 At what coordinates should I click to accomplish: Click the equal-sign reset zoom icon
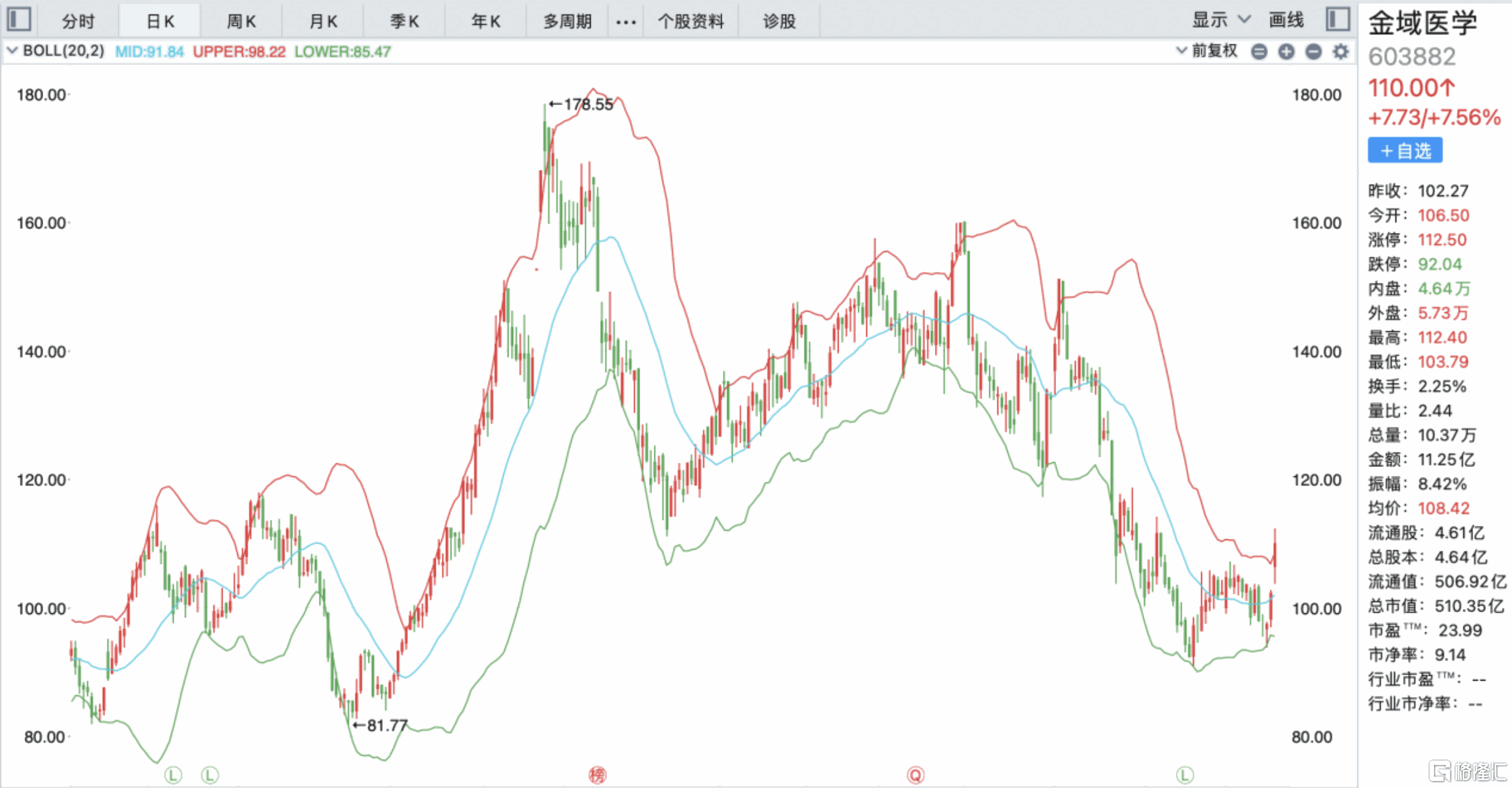pyautogui.click(x=1259, y=52)
